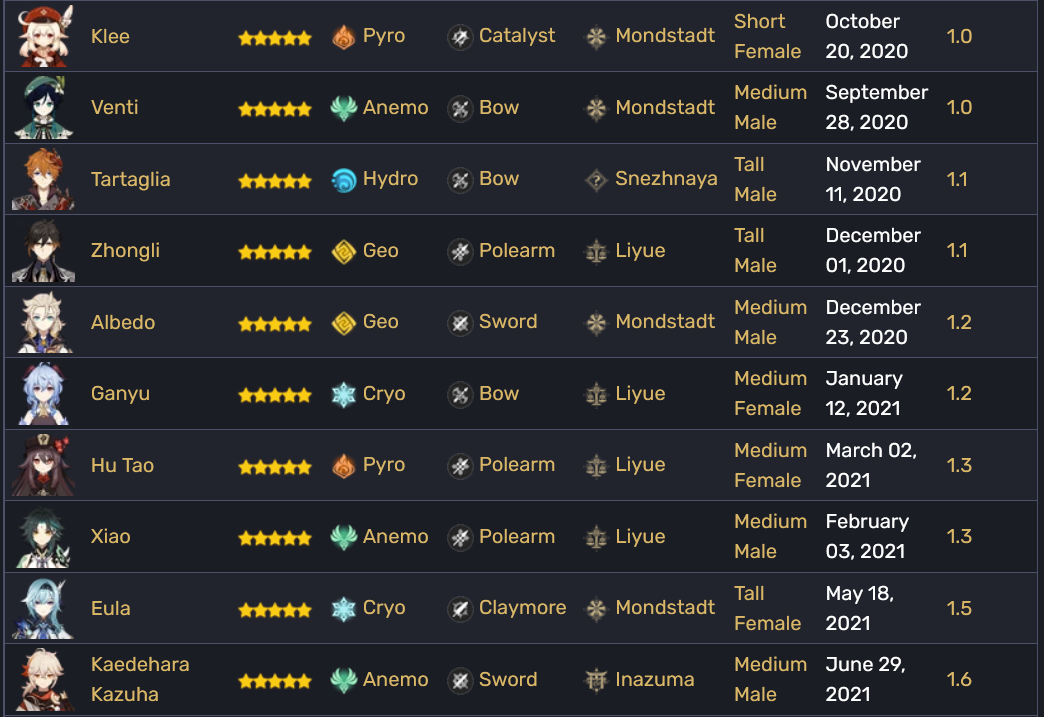Click Ganyu's Cryo element icon

(344, 394)
